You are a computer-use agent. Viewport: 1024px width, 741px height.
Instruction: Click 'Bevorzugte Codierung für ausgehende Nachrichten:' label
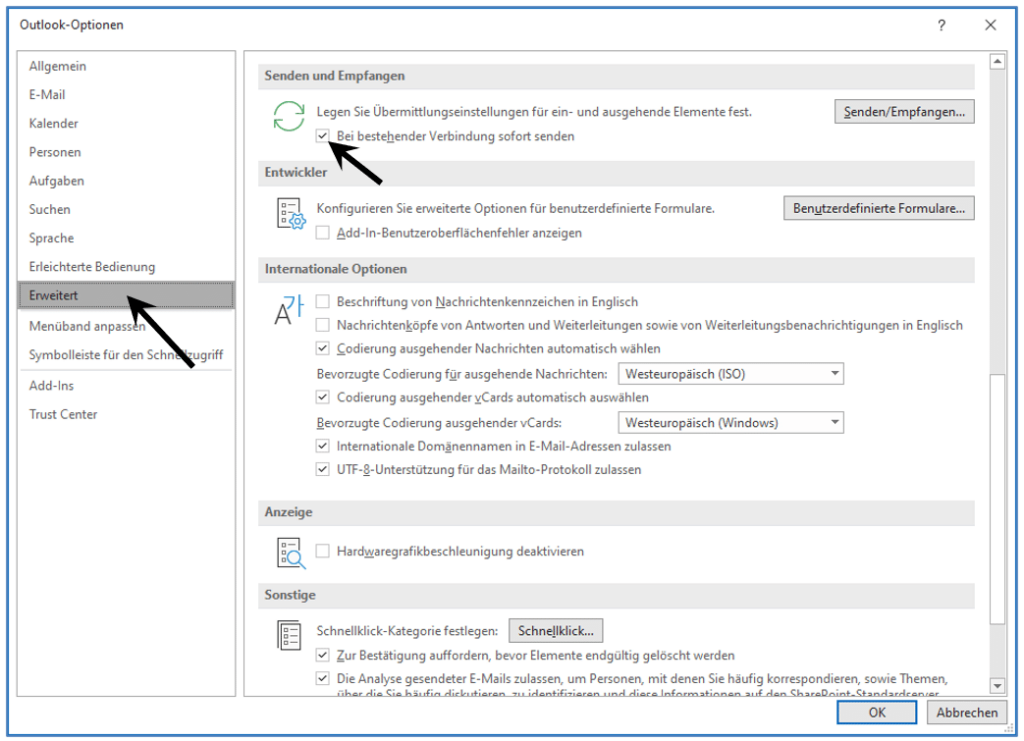462,374
